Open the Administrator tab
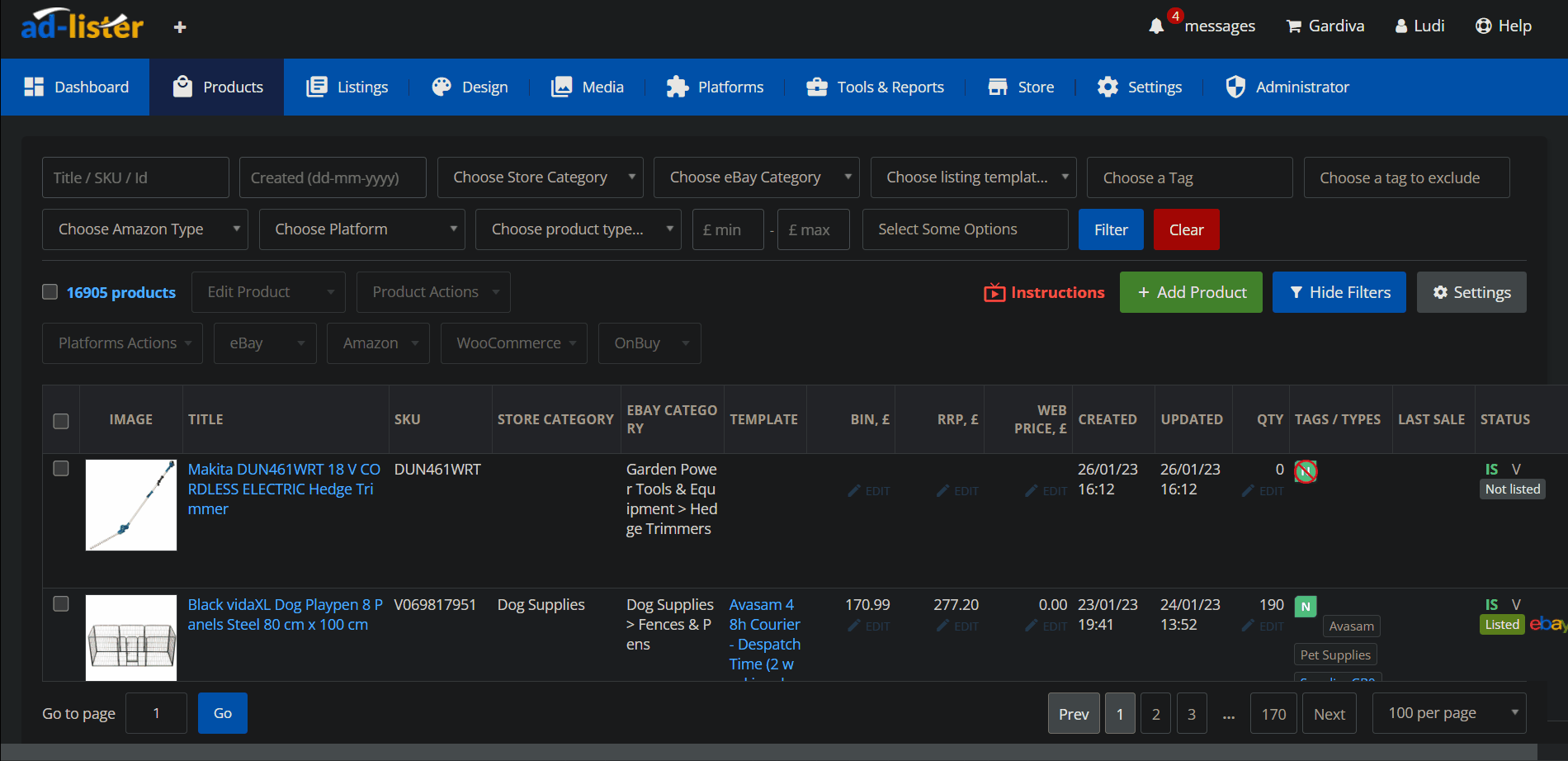The height and width of the screenshot is (761, 1568). 1287,87
